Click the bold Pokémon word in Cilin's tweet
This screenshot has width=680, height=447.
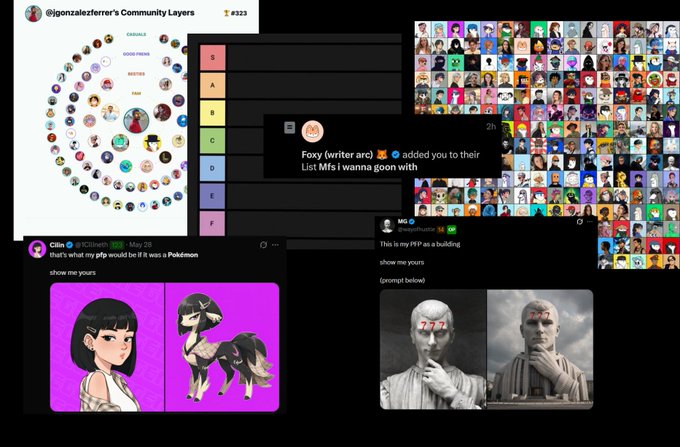tap(183, 255)
